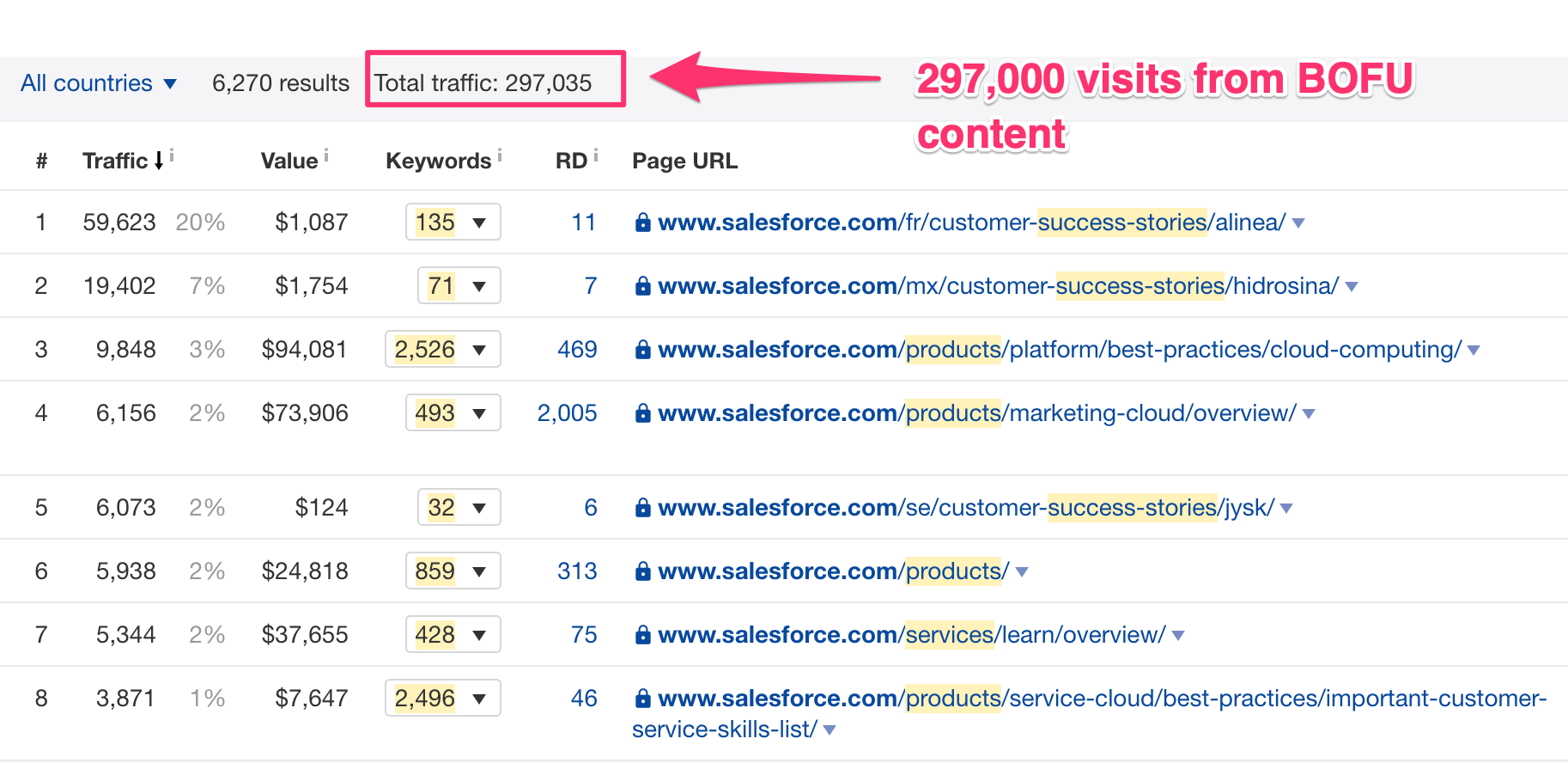This screenshot has width=1568, height=763.
Task: Click the lock icon on the jysk row
Action: [x=642, y=508]
